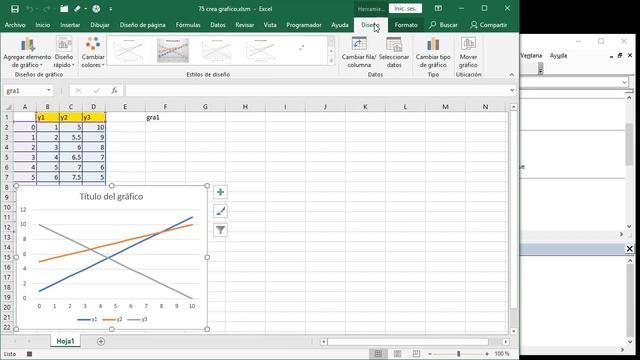The image size is (640, 360).
Task: Open Cambiar colores palette
Action: click(93, 53)
